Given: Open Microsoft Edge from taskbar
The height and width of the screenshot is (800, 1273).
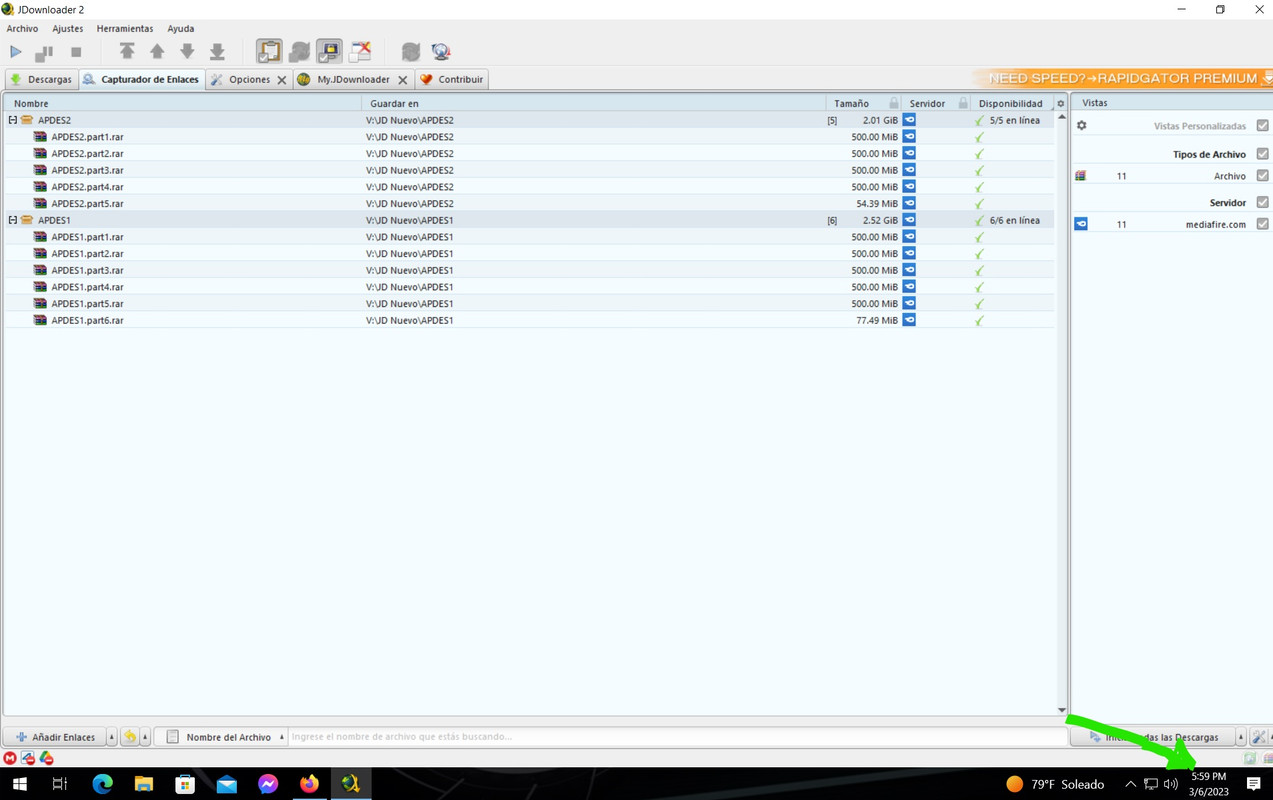Looking at the screenshot, I should (102, 784).
